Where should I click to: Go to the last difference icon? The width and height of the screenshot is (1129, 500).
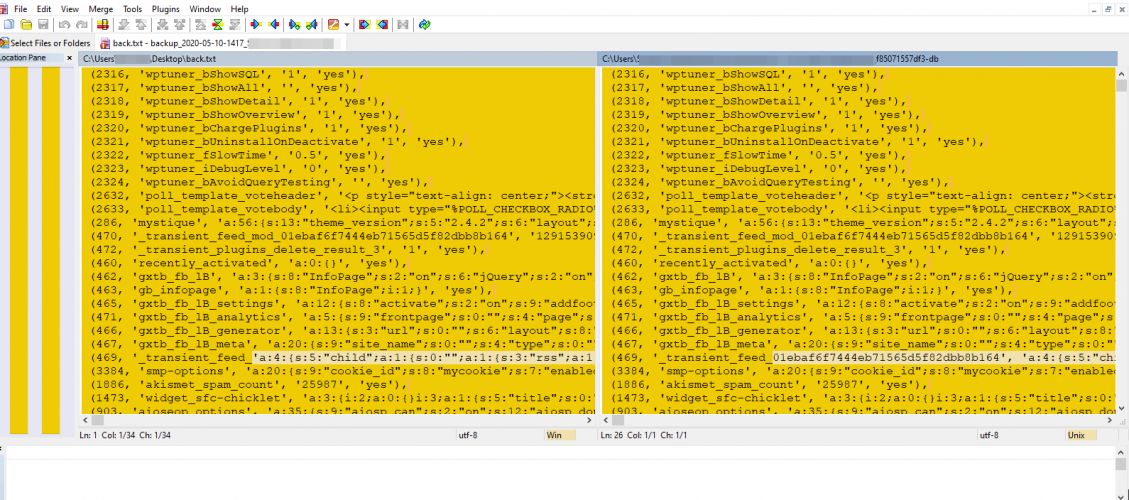click(235, 24)
